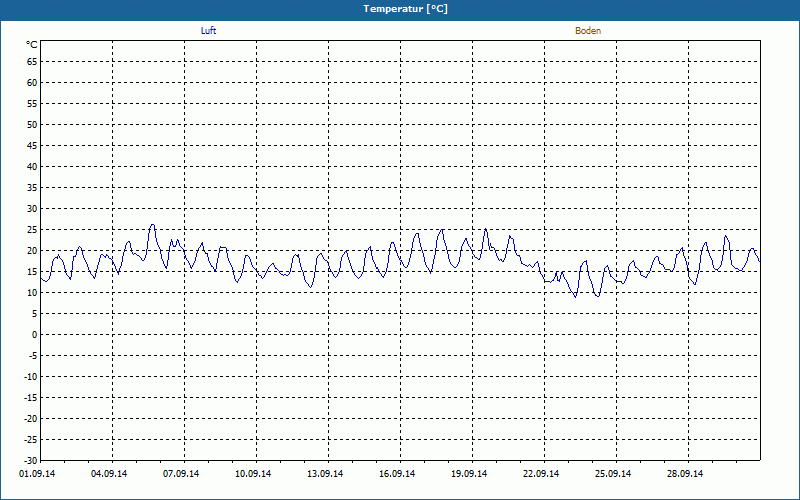
Task: Click the 10.09.14 date label
Action: click(253, 474)
